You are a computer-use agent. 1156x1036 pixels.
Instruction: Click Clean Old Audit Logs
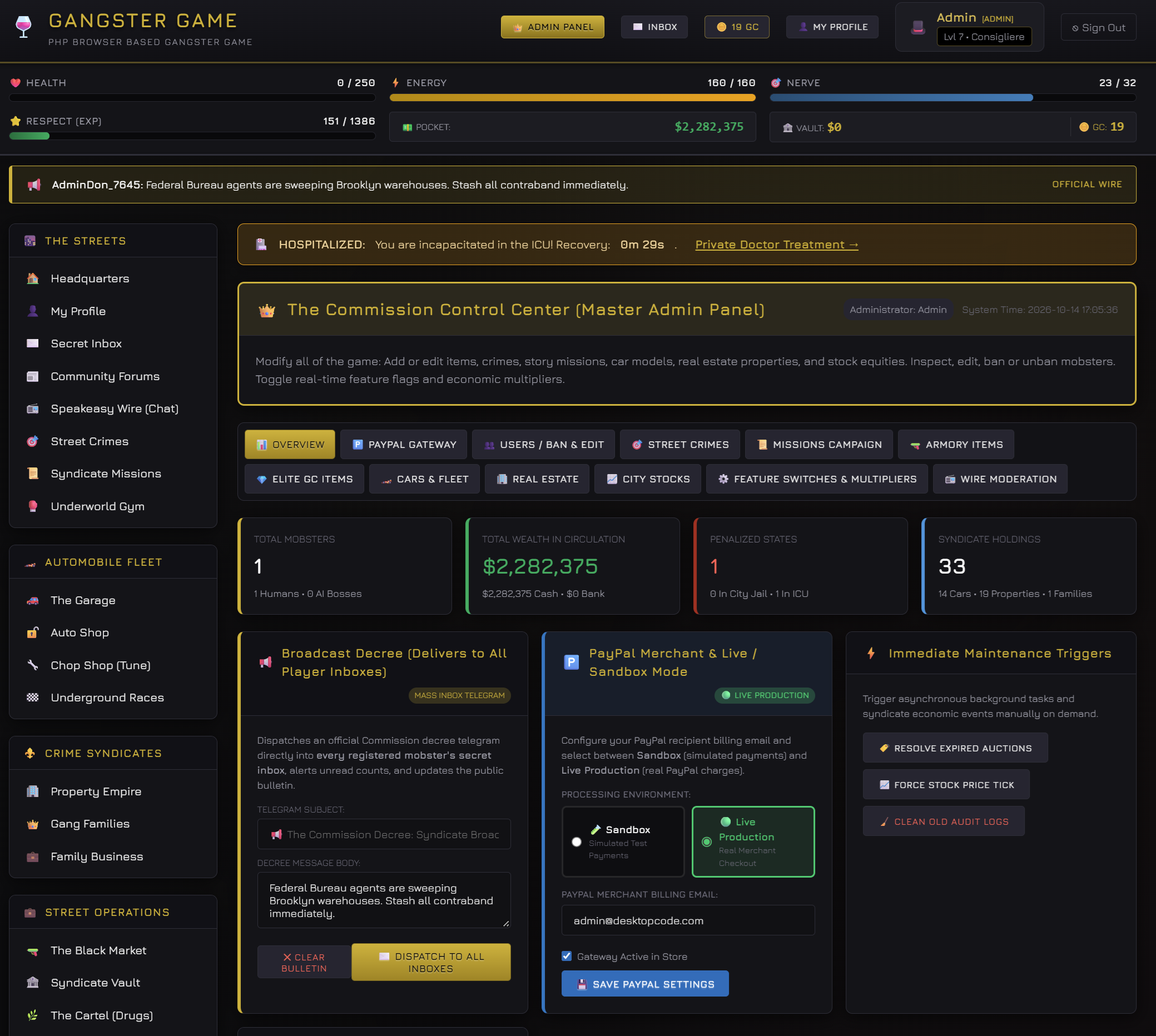(943, 821)
